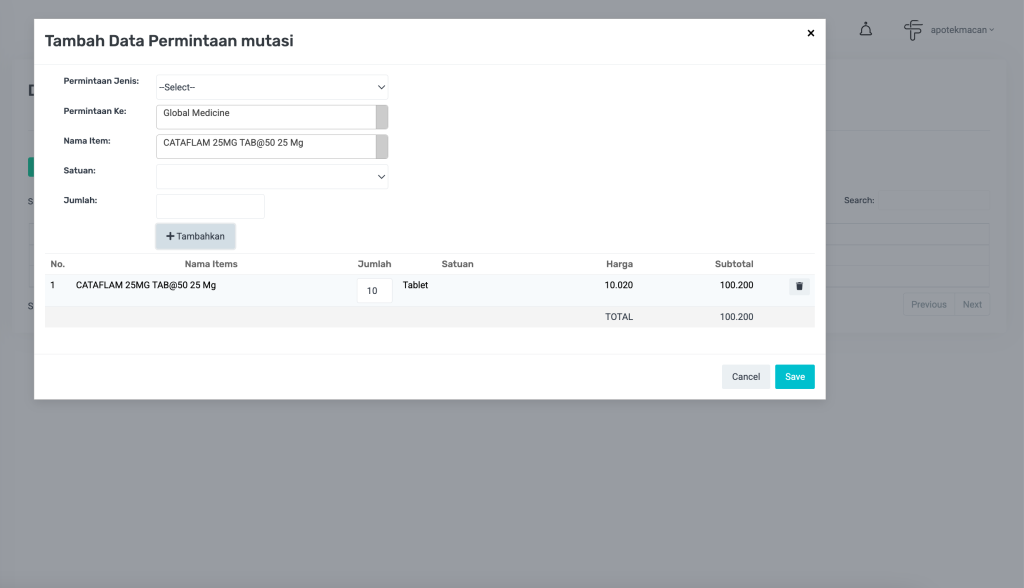
Task: Open the apotekmacan account menu
Action: (962, 30)
